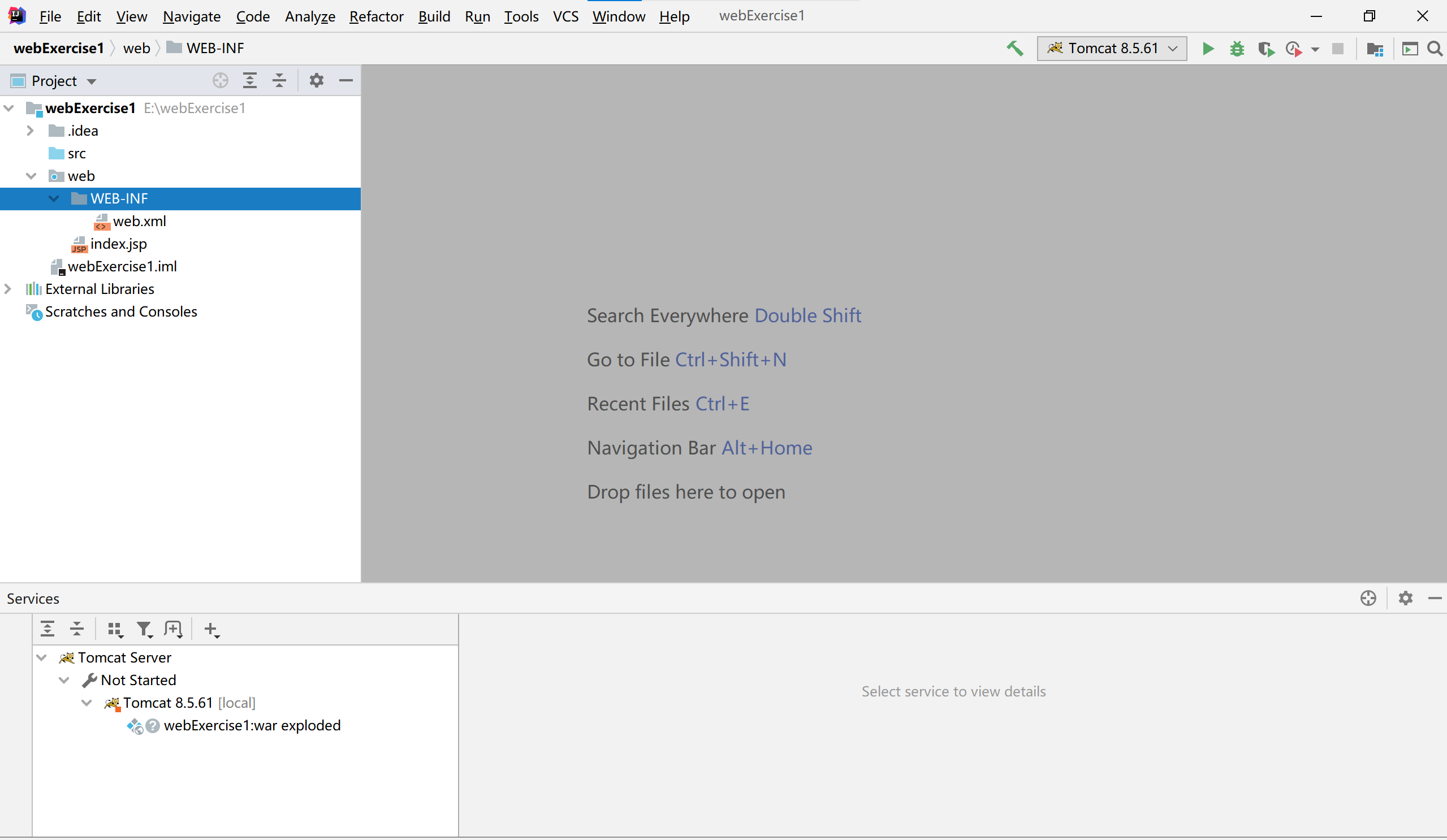Expand the External Libraries node
This screenshot has height=840, width=1447.
pyautogui.click(x=8, y=289)
